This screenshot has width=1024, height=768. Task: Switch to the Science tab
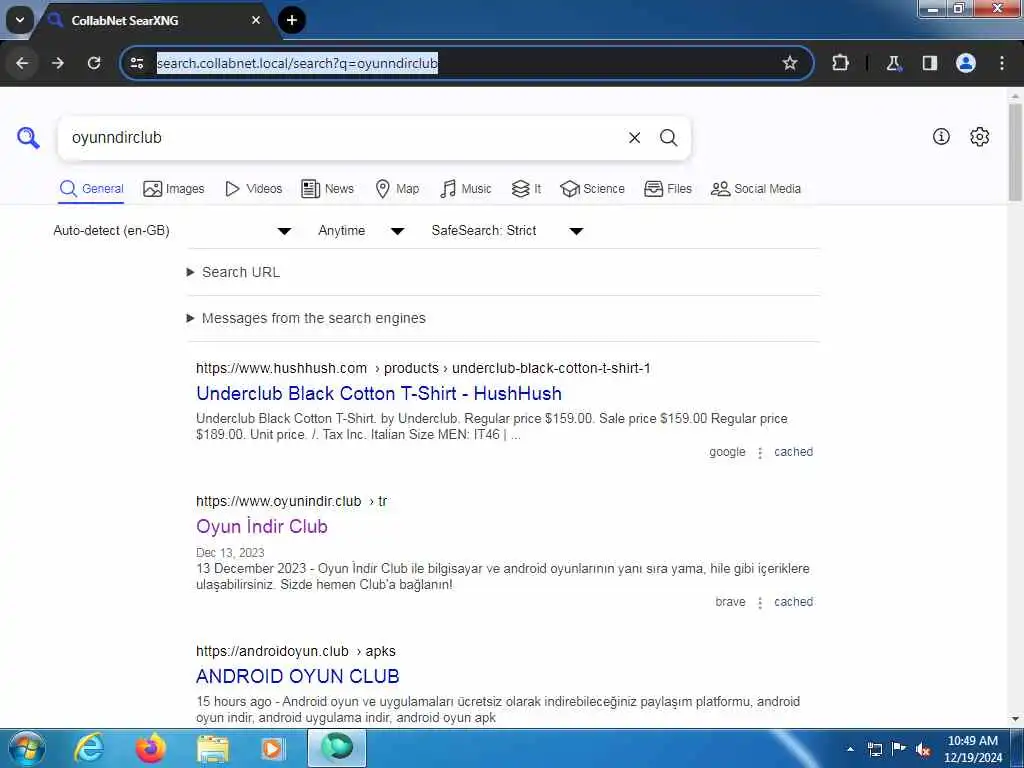[x=592, y=189]
